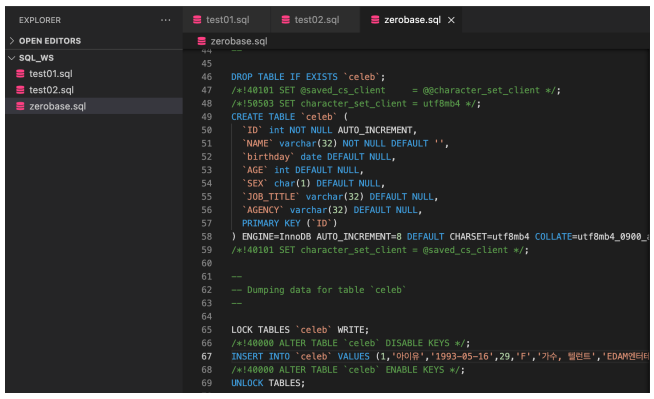This screenshot has height=399, width=654.
Task: Click the `AGE` int DEFAULT NULL line
Action: [302, 170]
